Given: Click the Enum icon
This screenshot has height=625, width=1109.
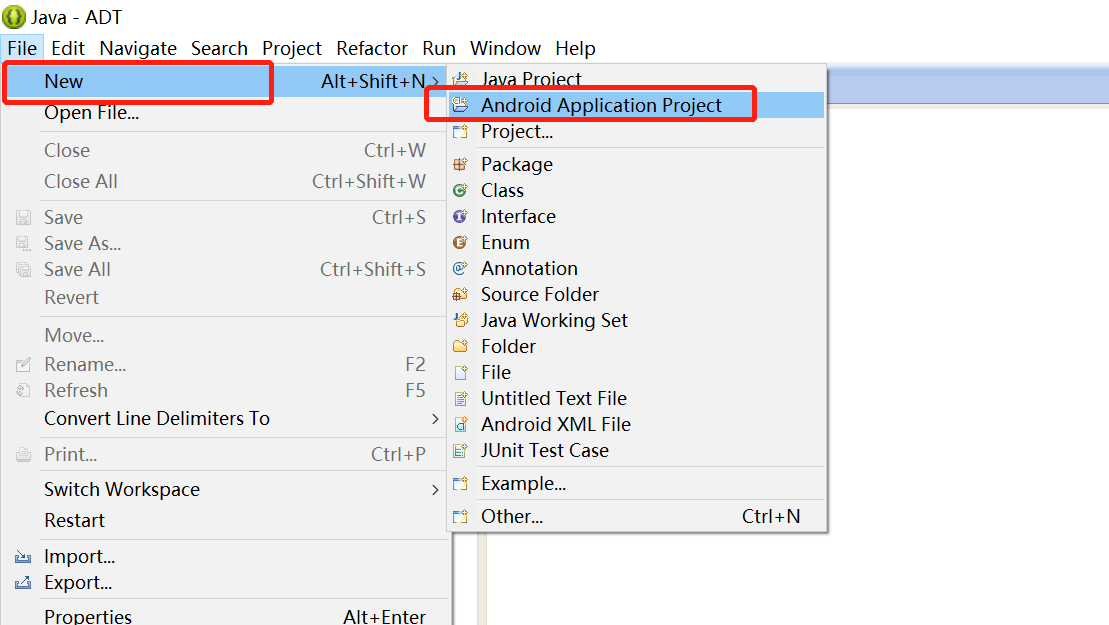Looking at the screenshot, I should coord(460,243).
